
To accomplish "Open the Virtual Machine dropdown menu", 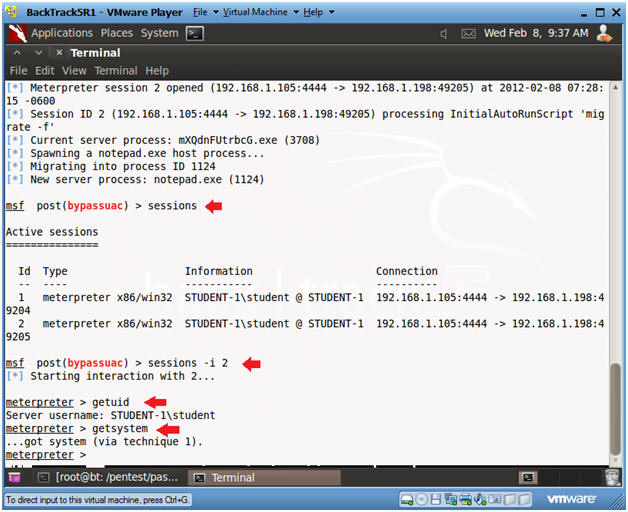I will 261,12.
